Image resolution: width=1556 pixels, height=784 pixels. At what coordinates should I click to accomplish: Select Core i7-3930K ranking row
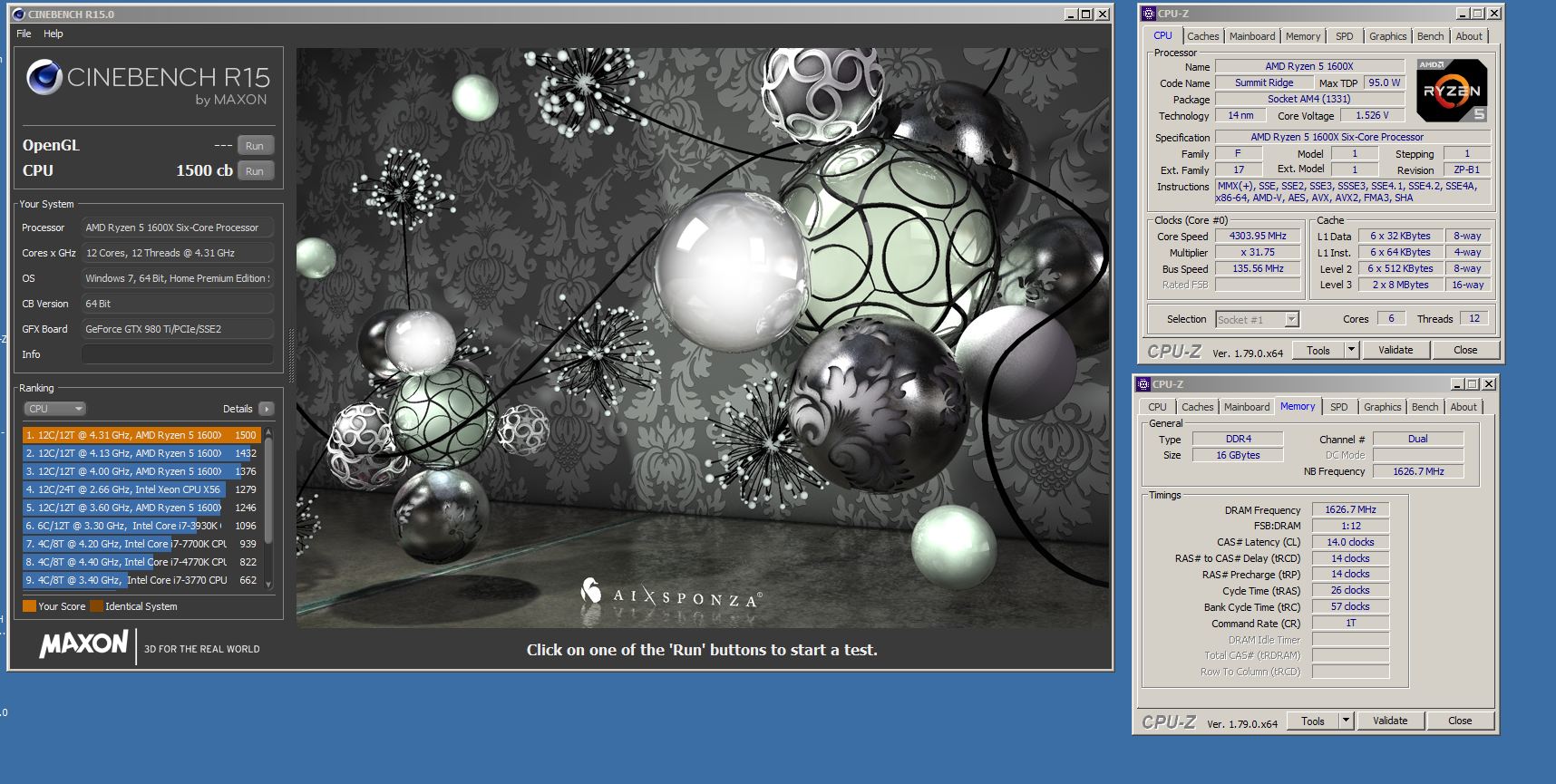click(141, 526)
